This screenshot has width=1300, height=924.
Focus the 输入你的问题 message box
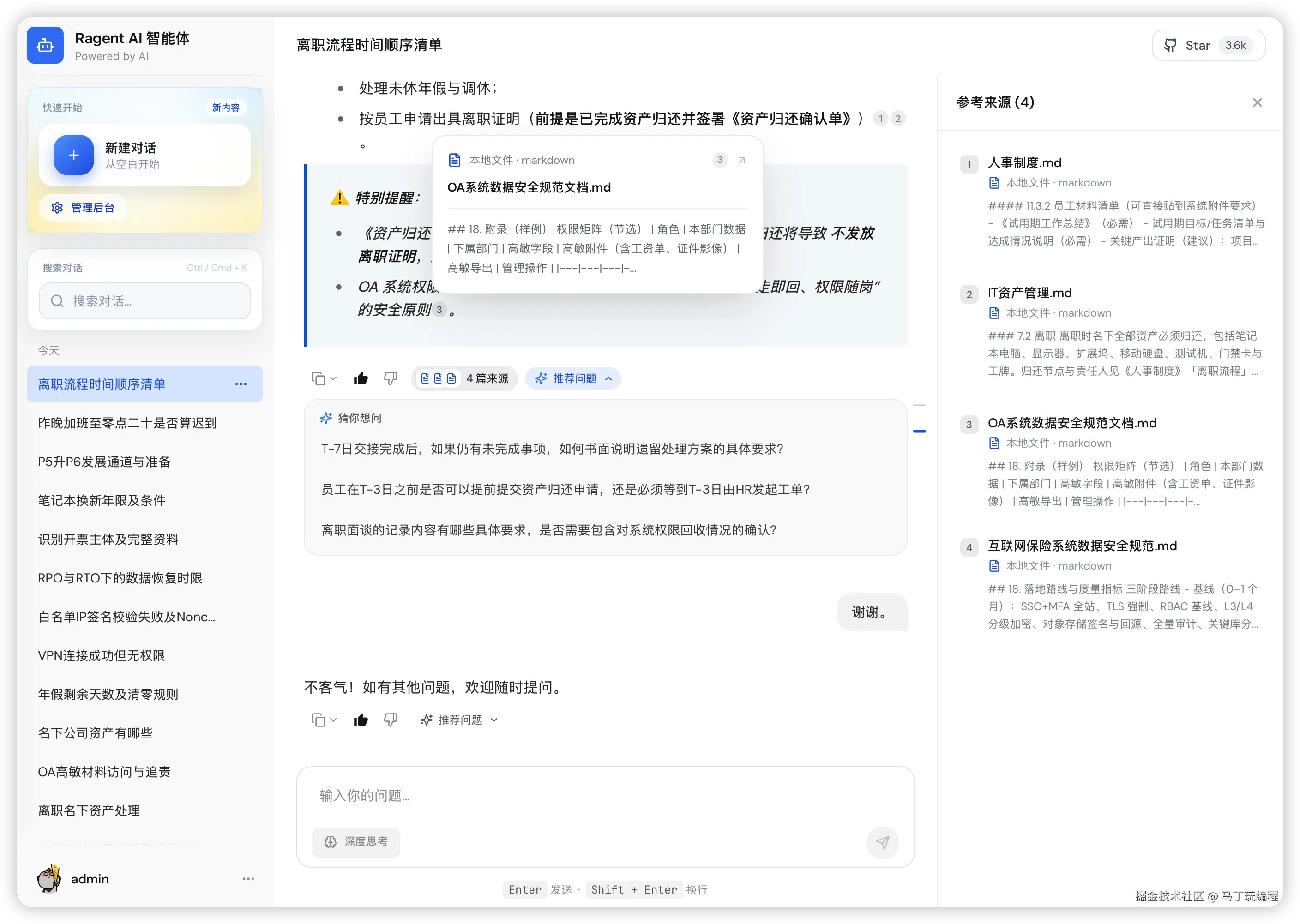605,795
